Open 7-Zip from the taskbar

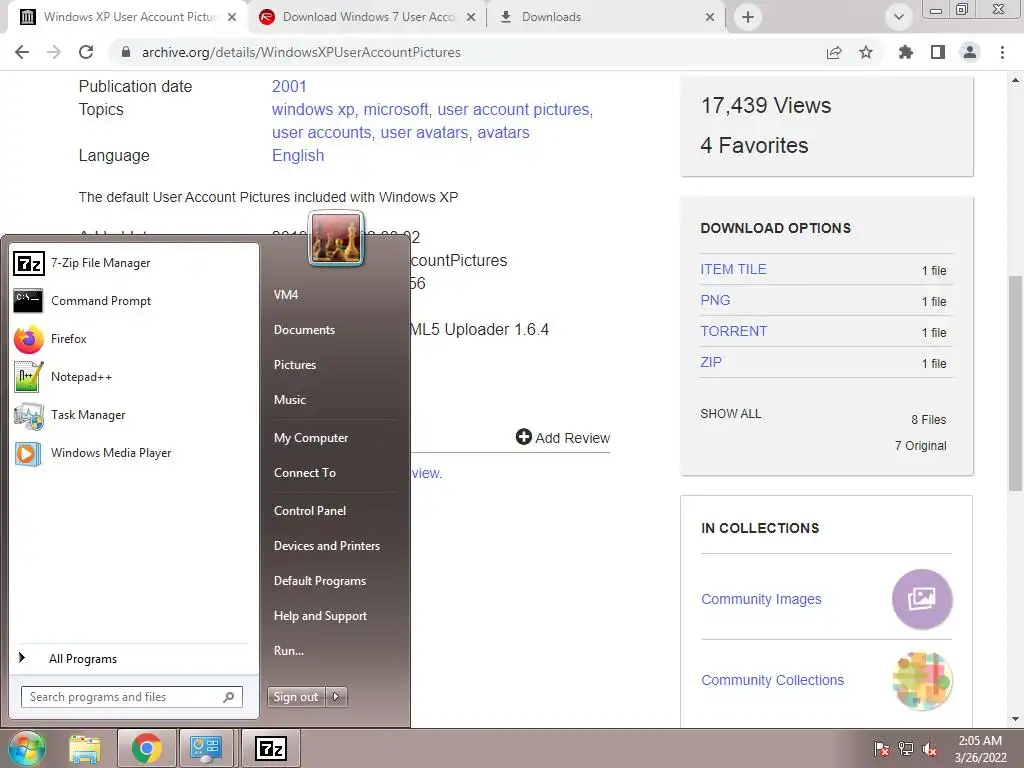tap(270, 749)
